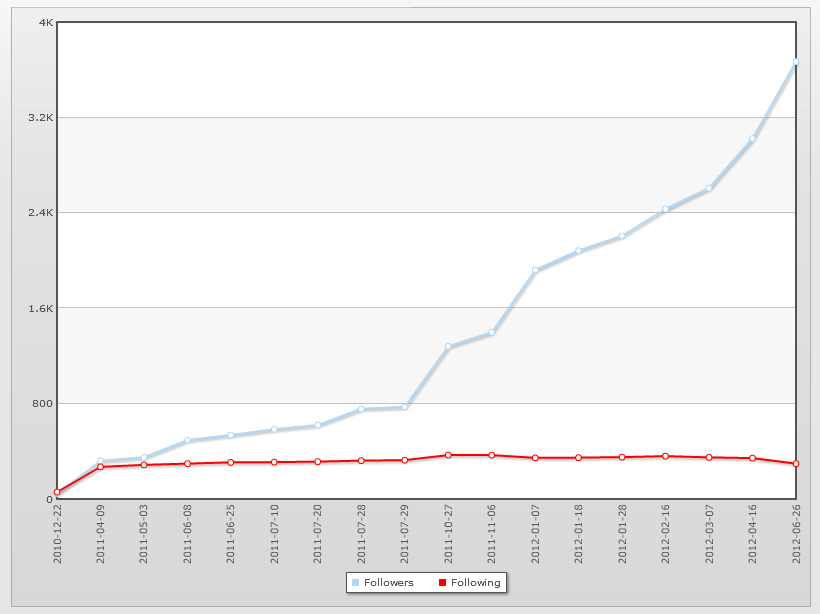Screen dimensions: 820x614
Task: Toggle the Followers legend entry
Action: coord(383,583)
